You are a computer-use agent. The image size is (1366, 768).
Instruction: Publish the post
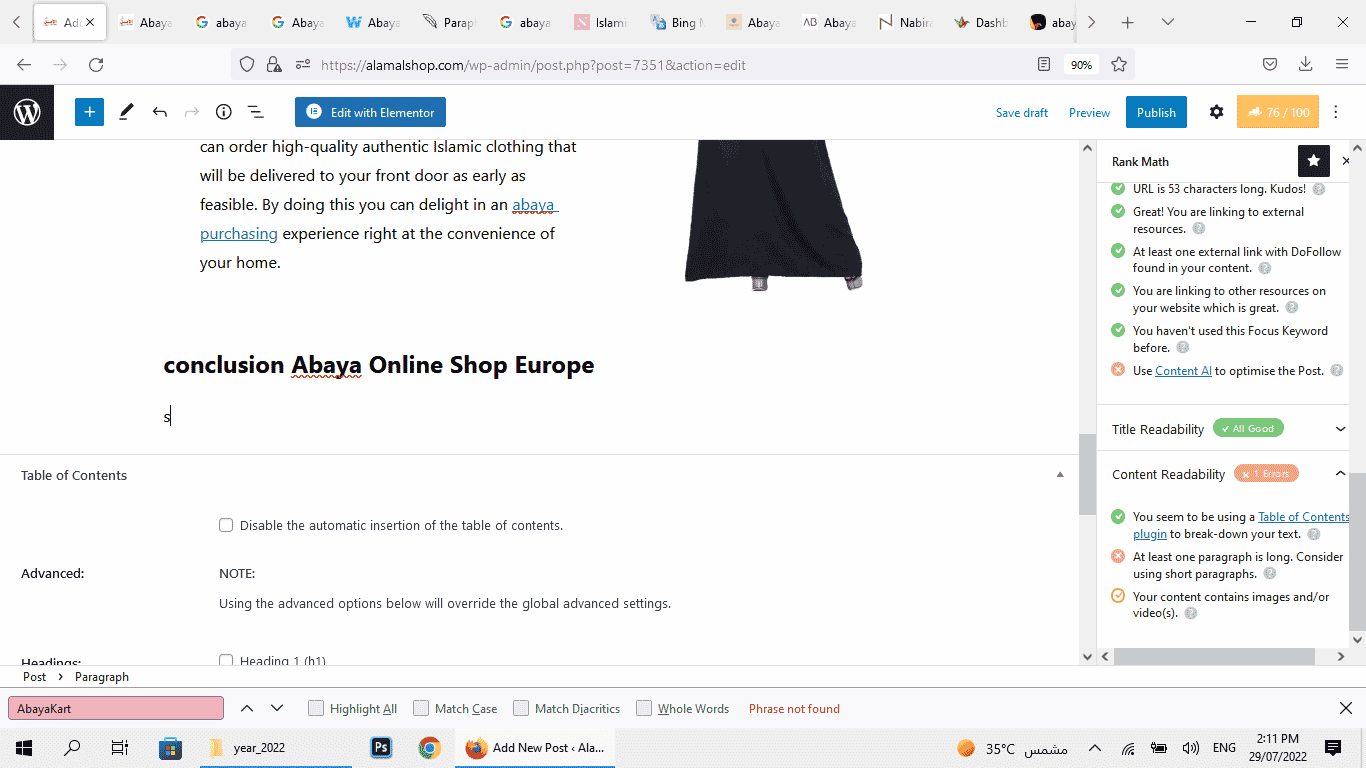point(1156,112)
